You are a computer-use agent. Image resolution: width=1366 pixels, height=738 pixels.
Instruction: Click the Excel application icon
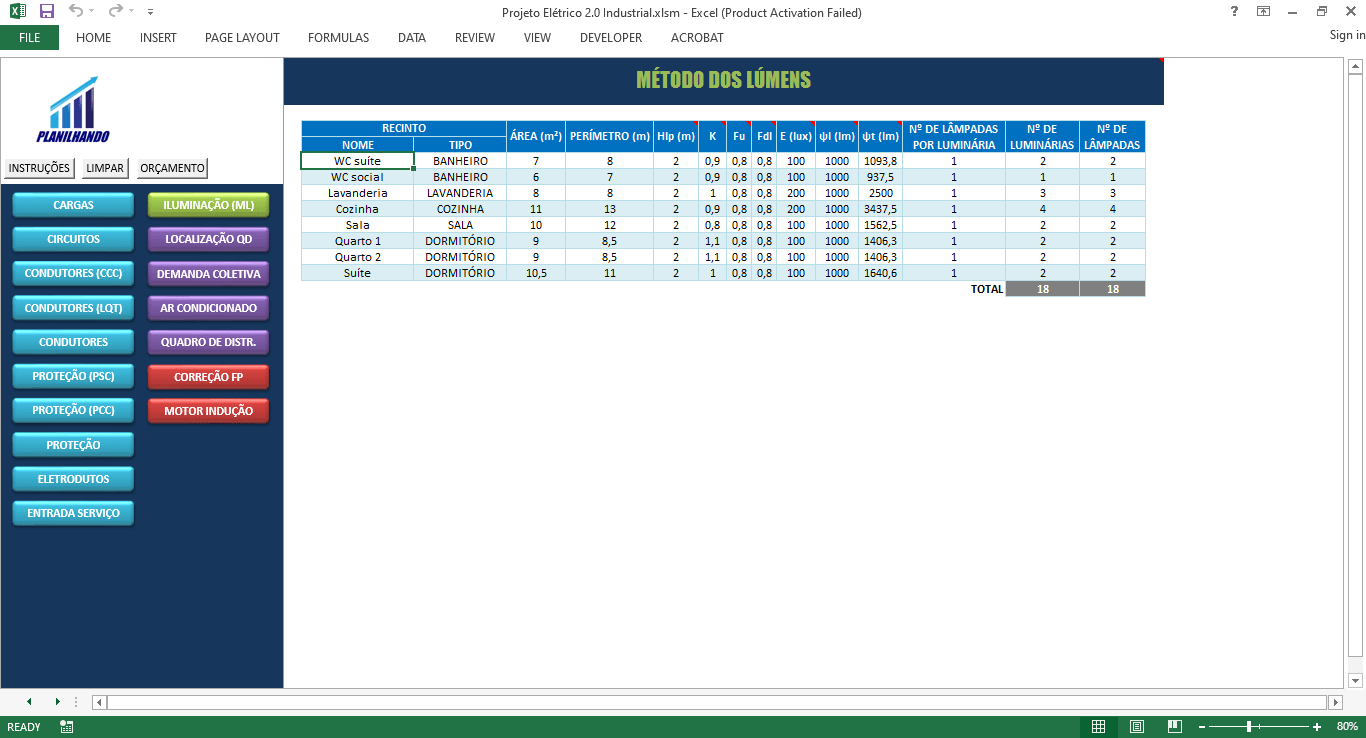[18, 12]
